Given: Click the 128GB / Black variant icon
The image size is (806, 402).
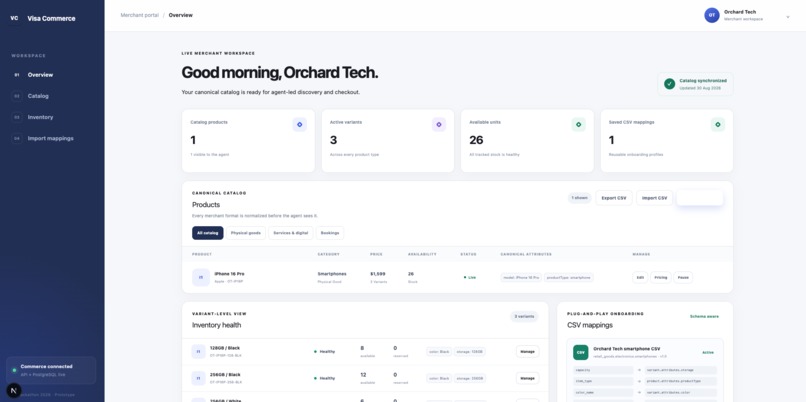Looking at the screenshot, I should [198, 352].
